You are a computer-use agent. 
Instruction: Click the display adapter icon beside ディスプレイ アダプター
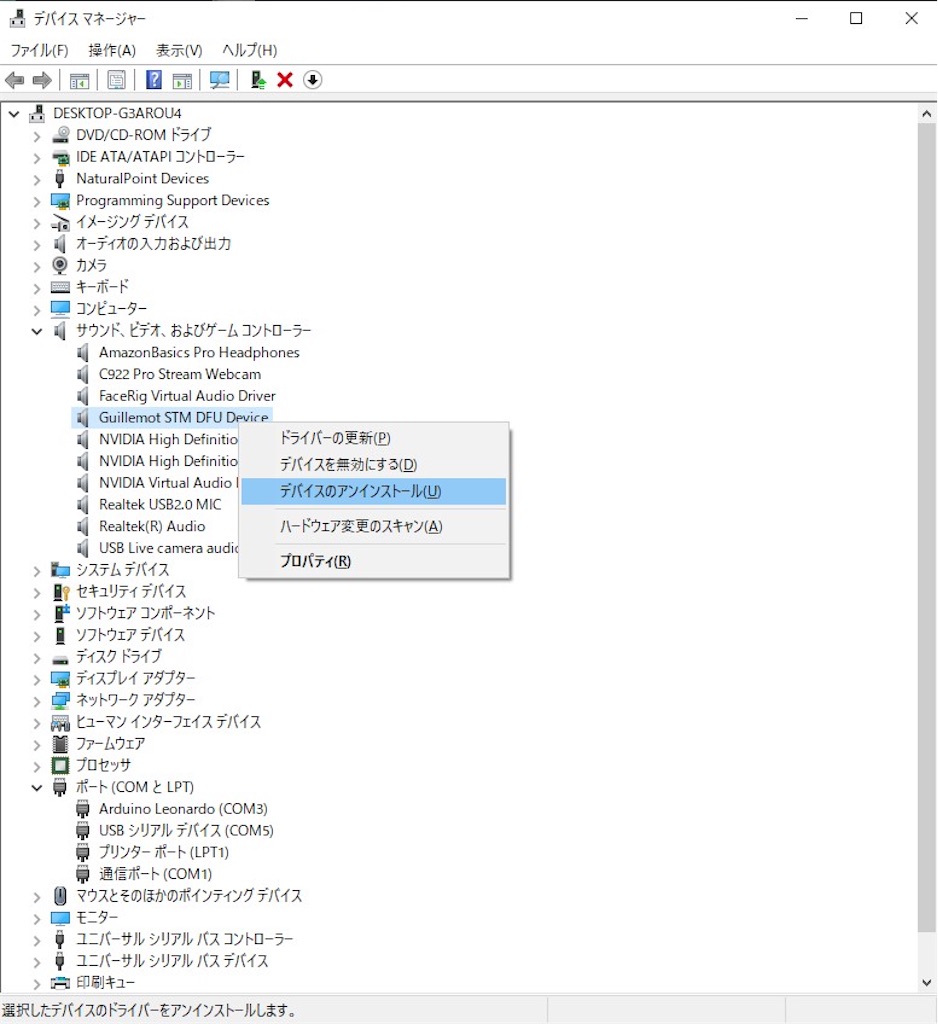tap(60, 679)
